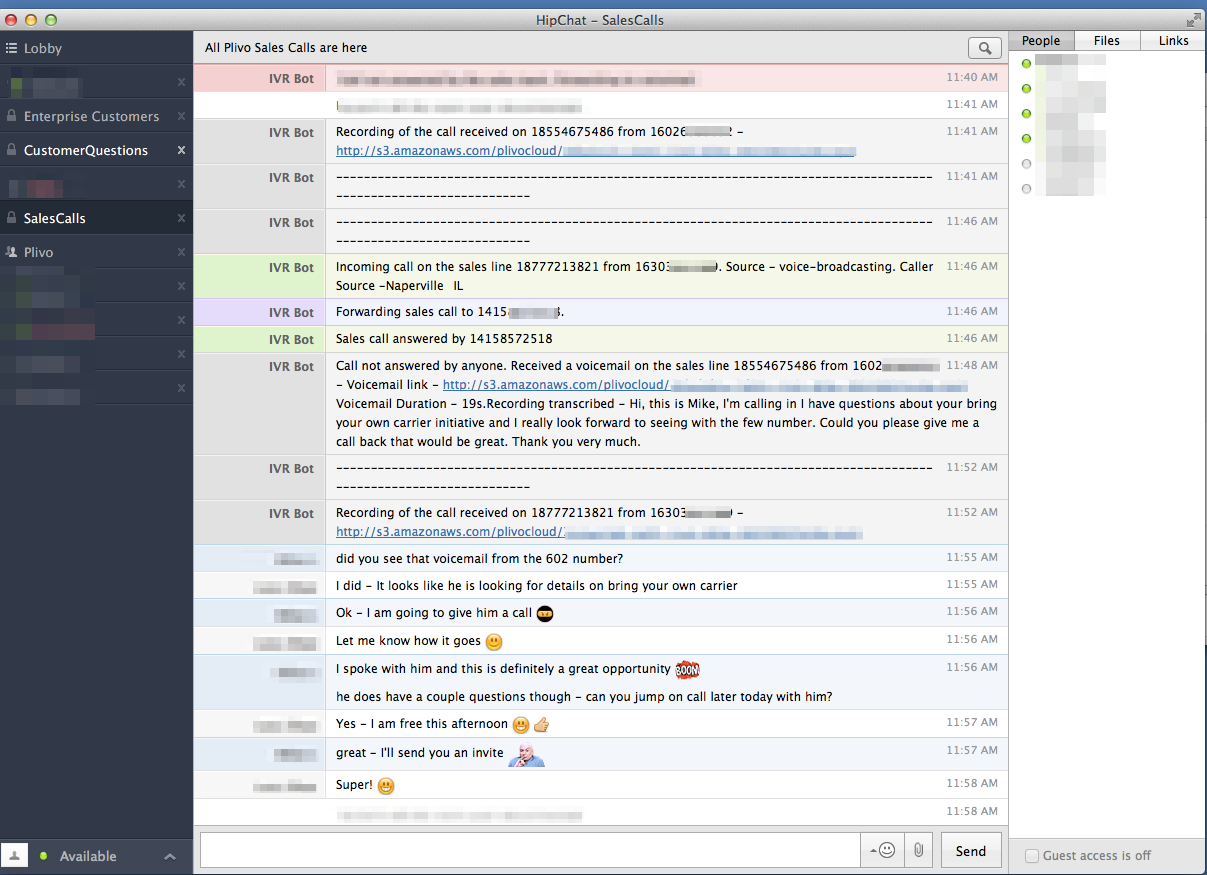Click the thinking man emoticon after invite

coord(526,754)
